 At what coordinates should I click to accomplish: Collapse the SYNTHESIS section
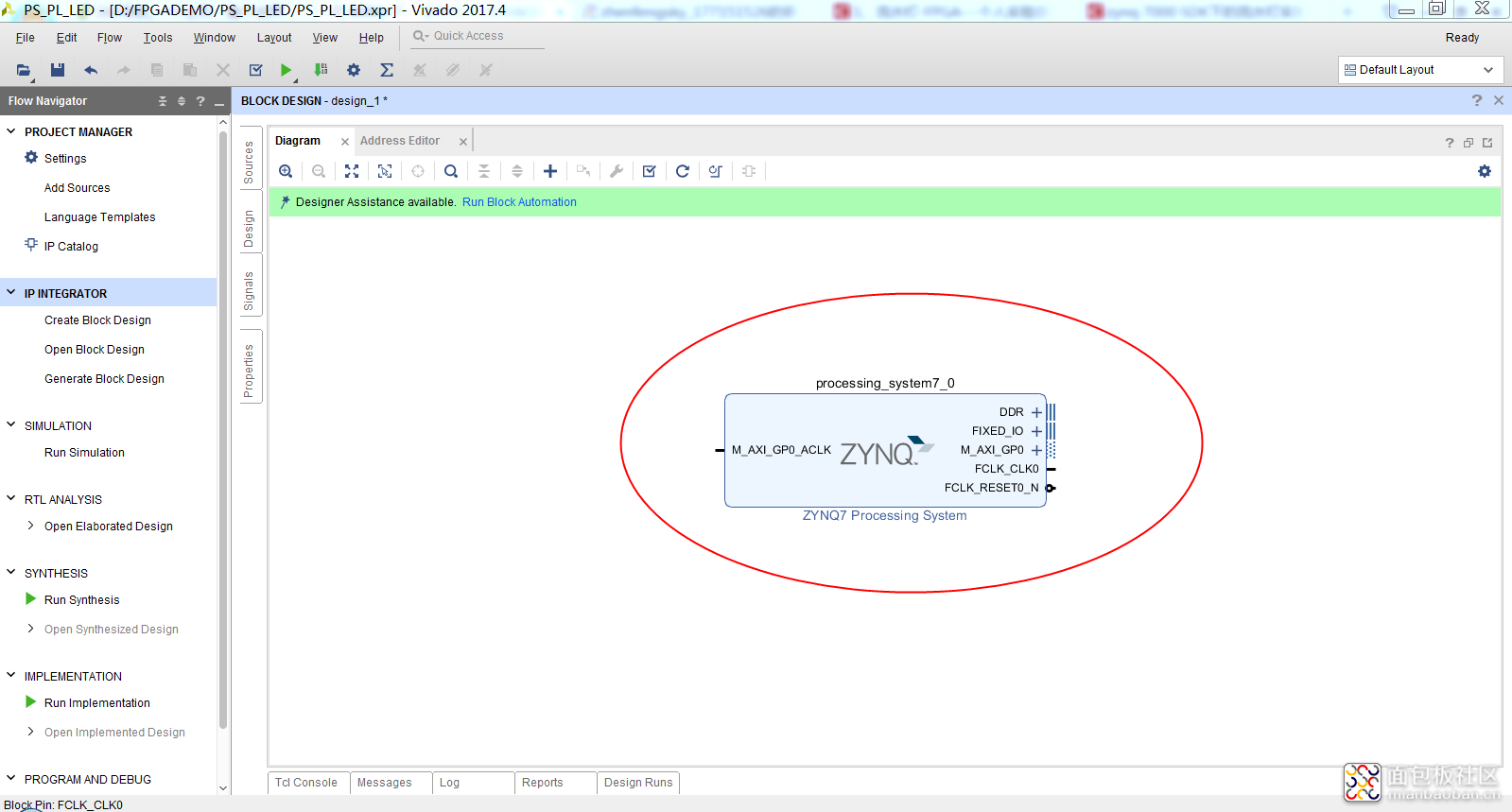point(11,573)
